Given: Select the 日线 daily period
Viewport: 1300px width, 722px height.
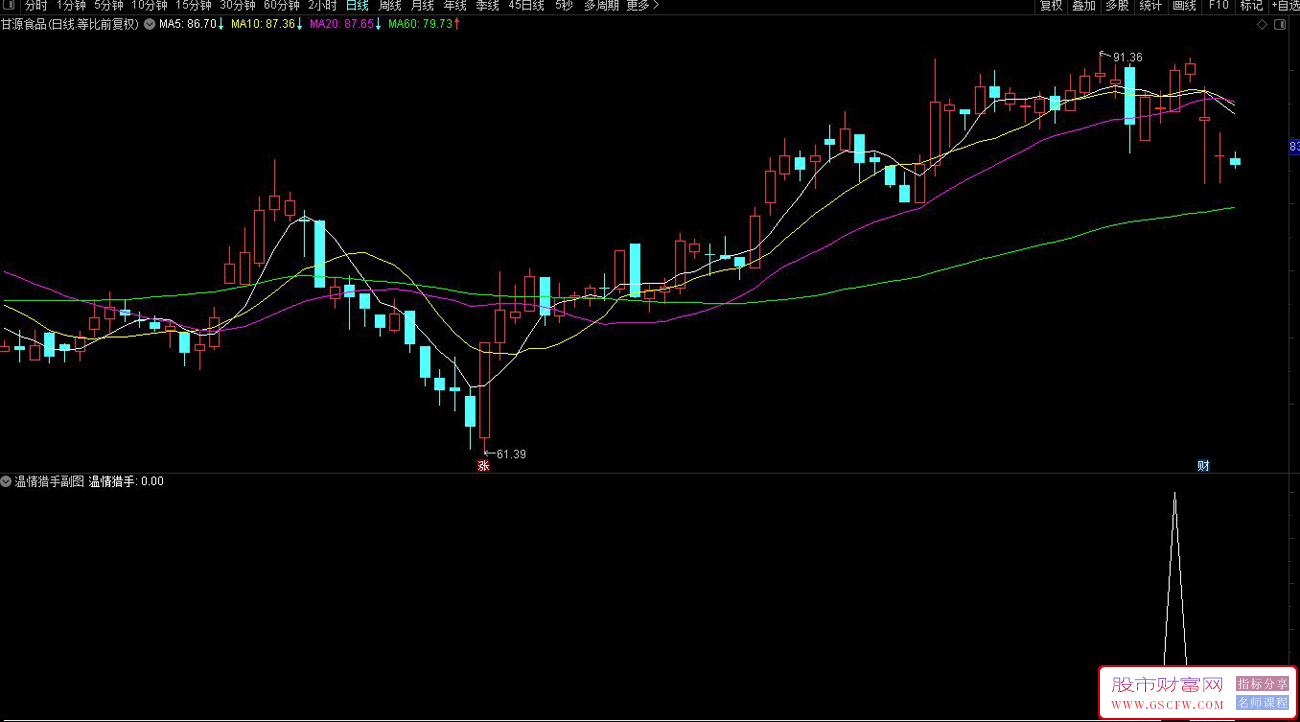Looking at the screenshot, I should [x=358, y=6].
